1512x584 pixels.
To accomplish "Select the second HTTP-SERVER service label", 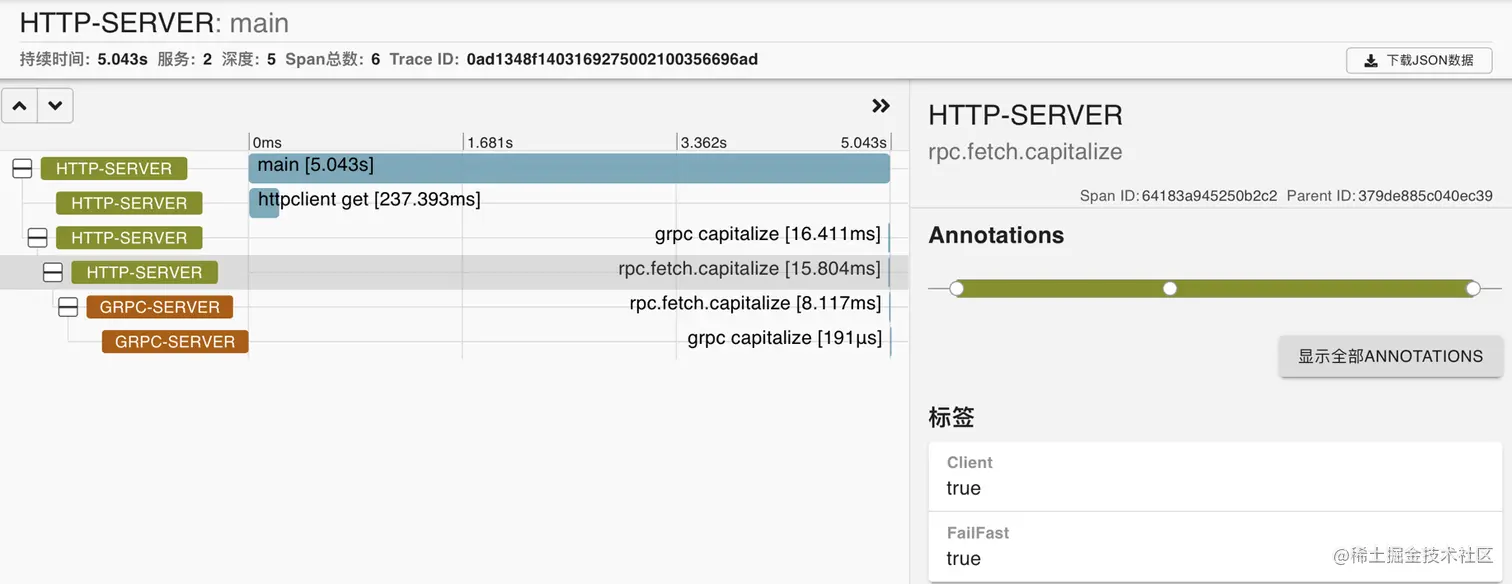I will pyautogui.click(x=129, y=203).
